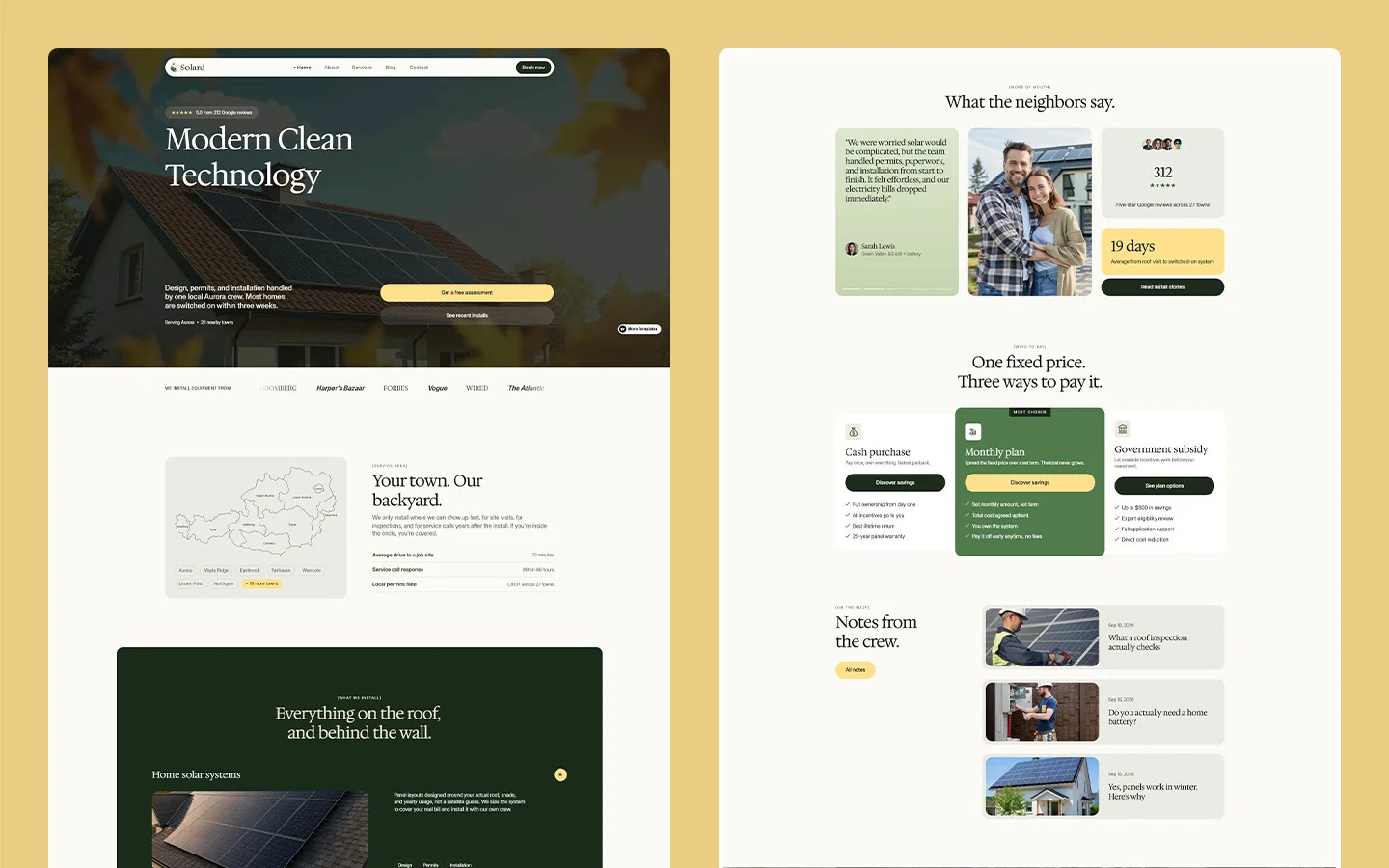The width and height of the screenshot is (1389, 868).
Task: Click See recent installs button
Action: point(467,315)
